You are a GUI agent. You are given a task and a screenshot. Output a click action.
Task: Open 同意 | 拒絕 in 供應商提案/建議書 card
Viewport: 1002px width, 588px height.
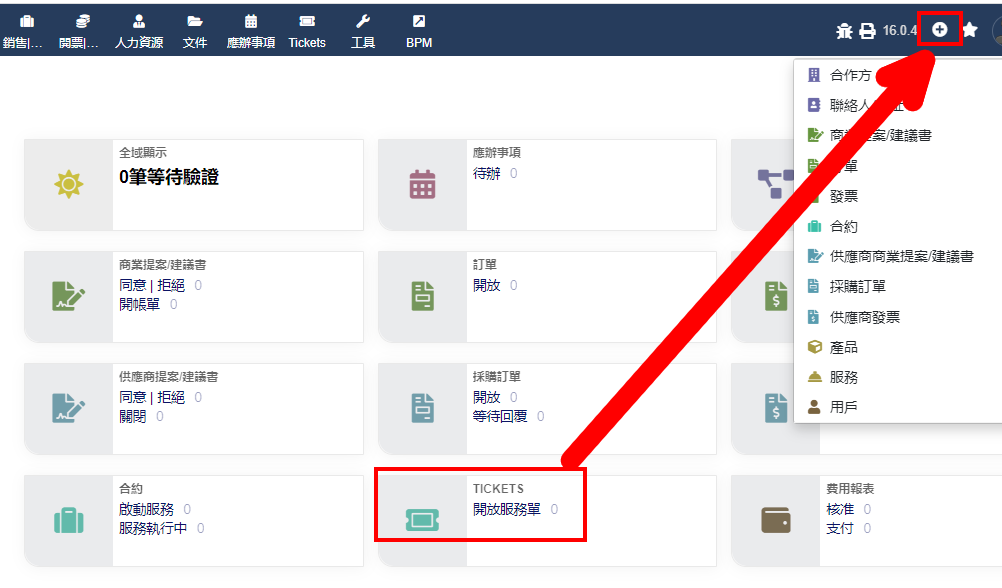coord(152,397)
